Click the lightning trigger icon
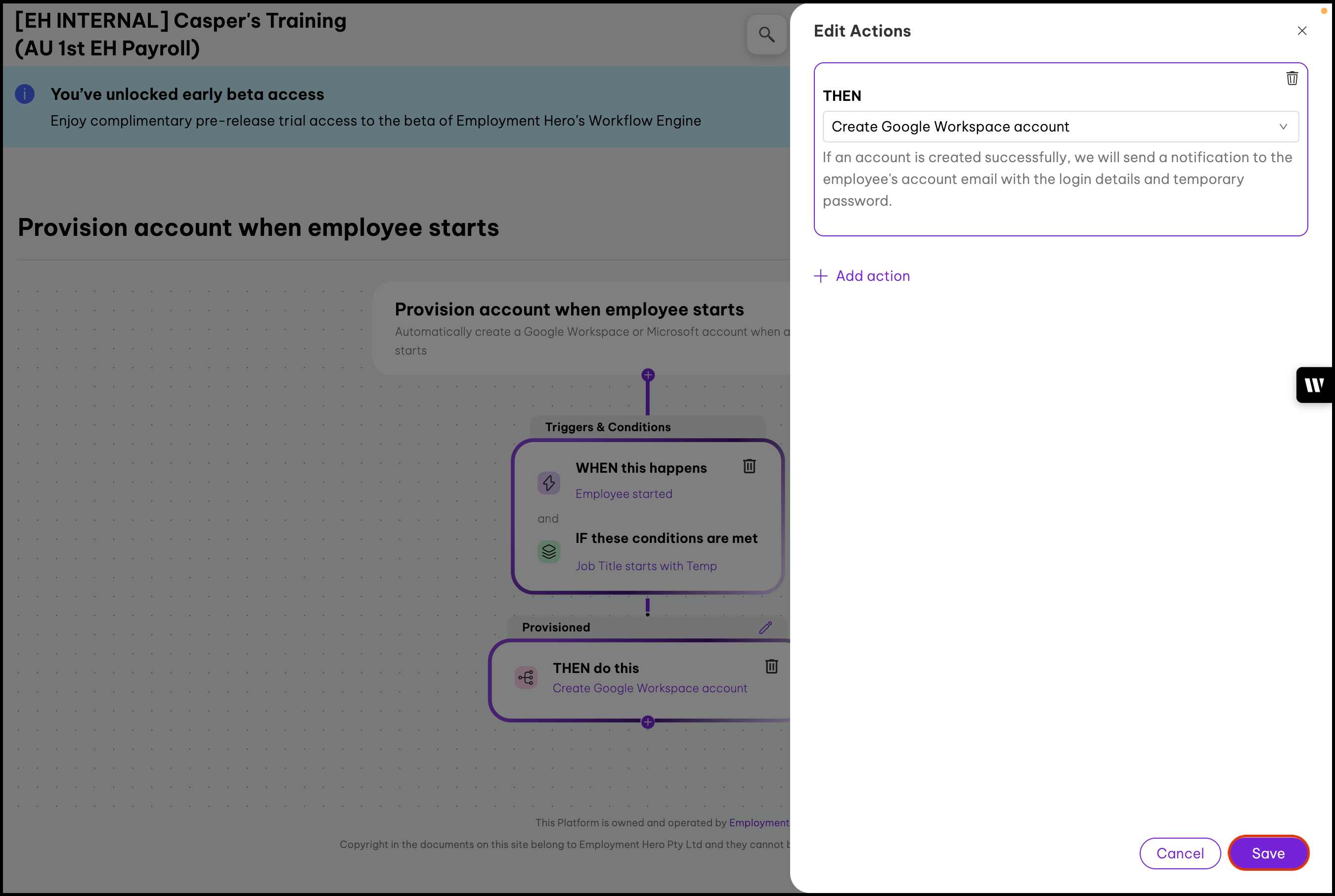Screen dimensions: 1335x896 click(548, 483)
